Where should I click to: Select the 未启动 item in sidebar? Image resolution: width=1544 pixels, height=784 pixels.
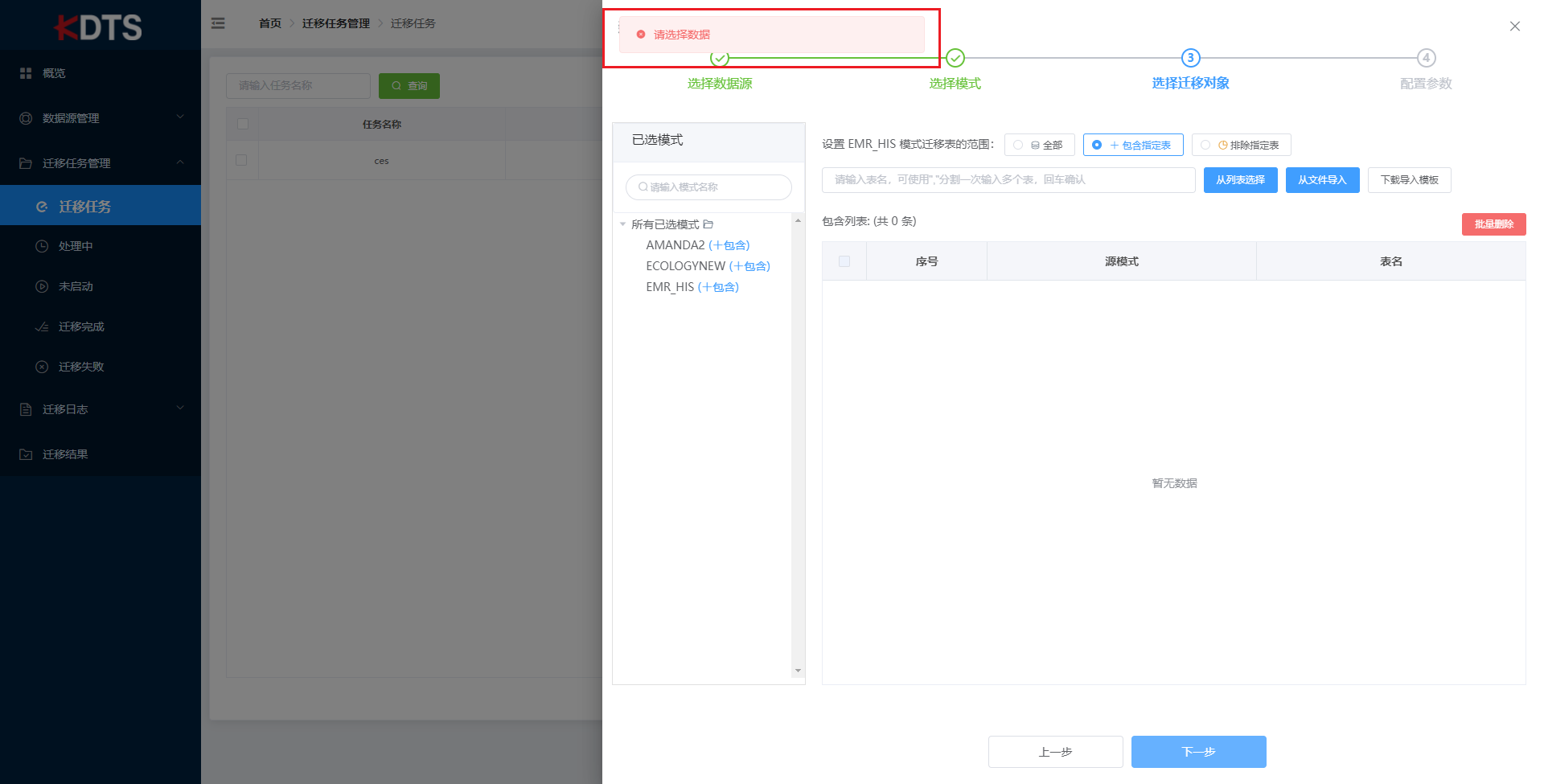pos(76,285)
